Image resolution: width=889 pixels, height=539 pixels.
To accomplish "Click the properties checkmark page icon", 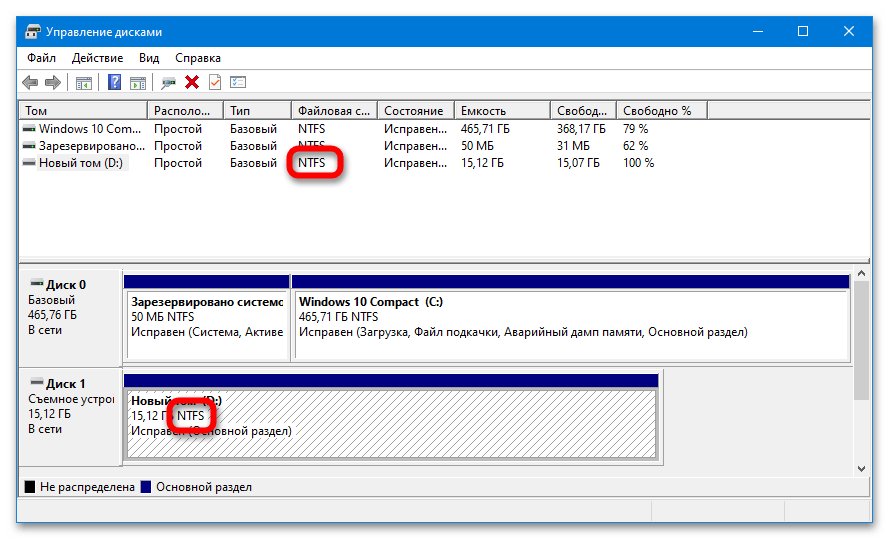I will [214, 83].
